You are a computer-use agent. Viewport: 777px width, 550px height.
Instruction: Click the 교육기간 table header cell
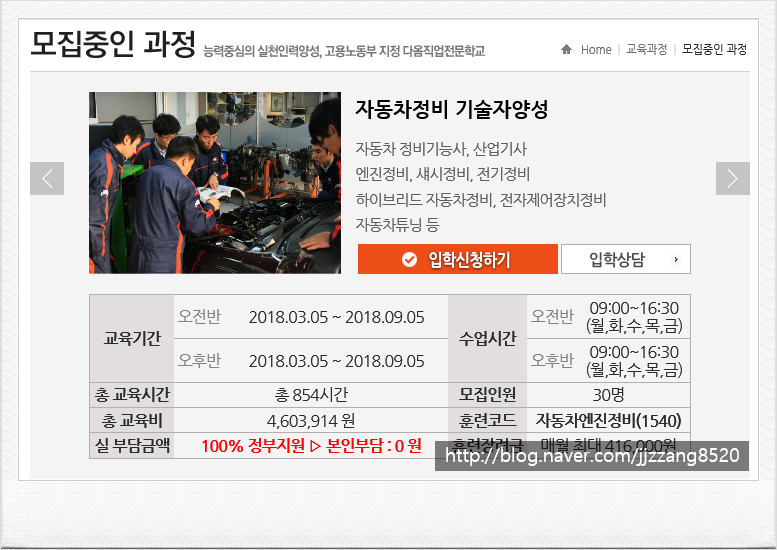[132, 338]
